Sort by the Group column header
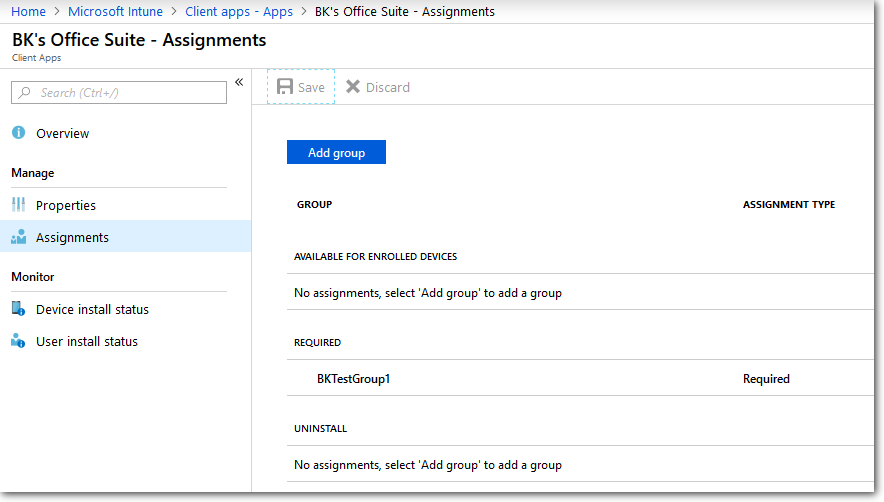 [x=314, y=205]
